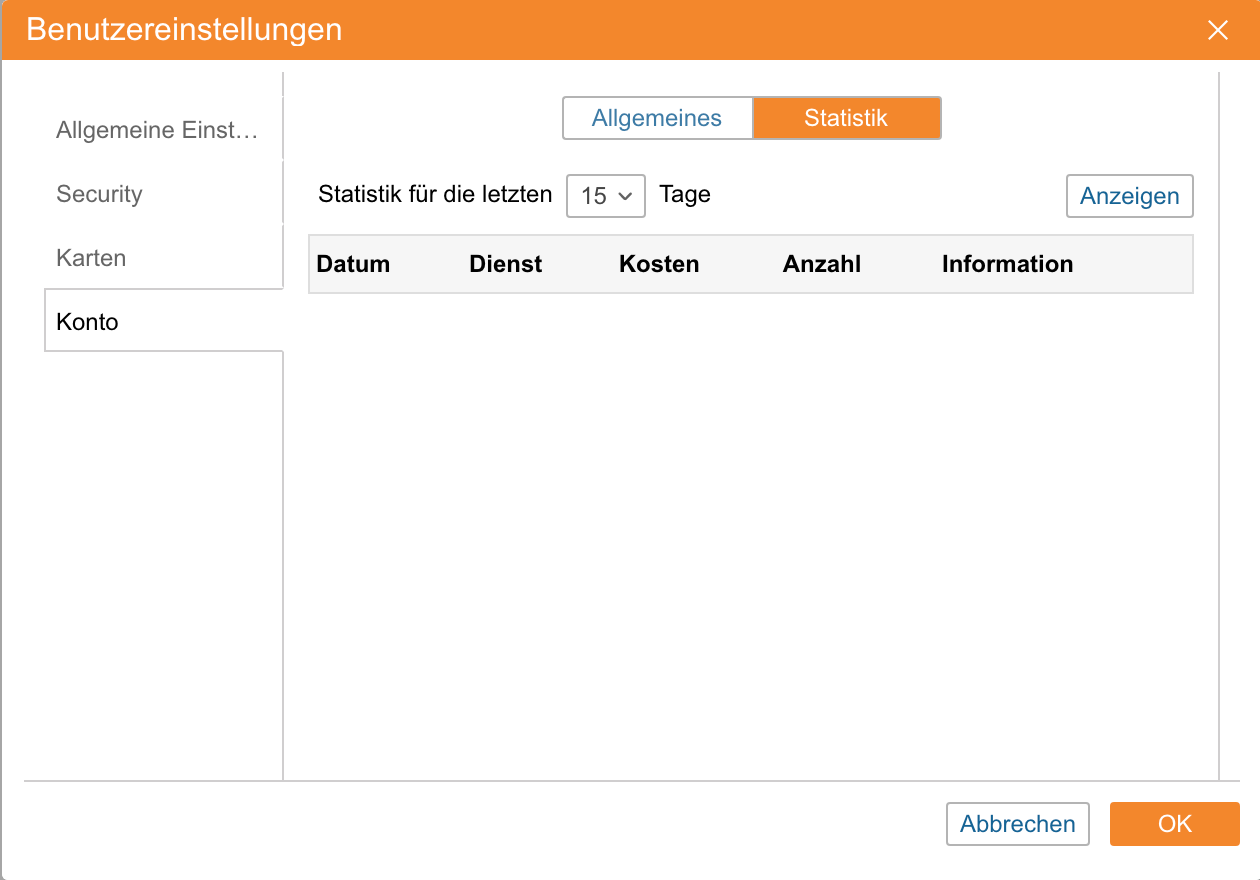Close the Benutzereinstellungen dialog with the X
This screenshot has height=880, width=1260.
1217,30
